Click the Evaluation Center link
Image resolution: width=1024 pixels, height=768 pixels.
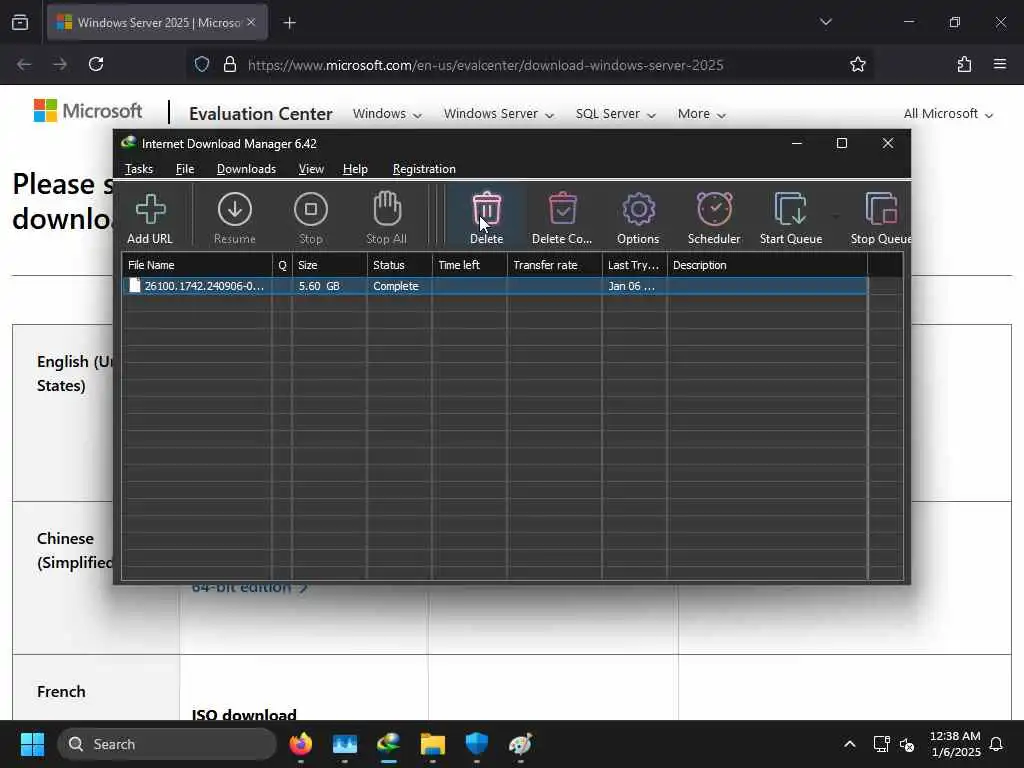pyautogui.click(x=261, y=114)
